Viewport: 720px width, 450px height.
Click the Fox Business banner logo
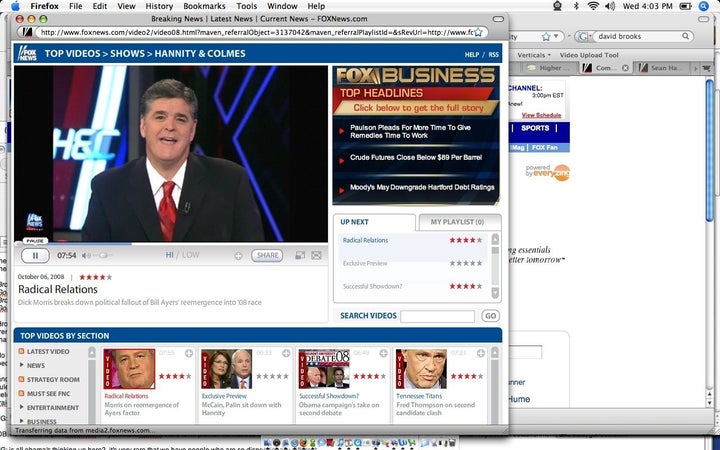pos(416,75)
